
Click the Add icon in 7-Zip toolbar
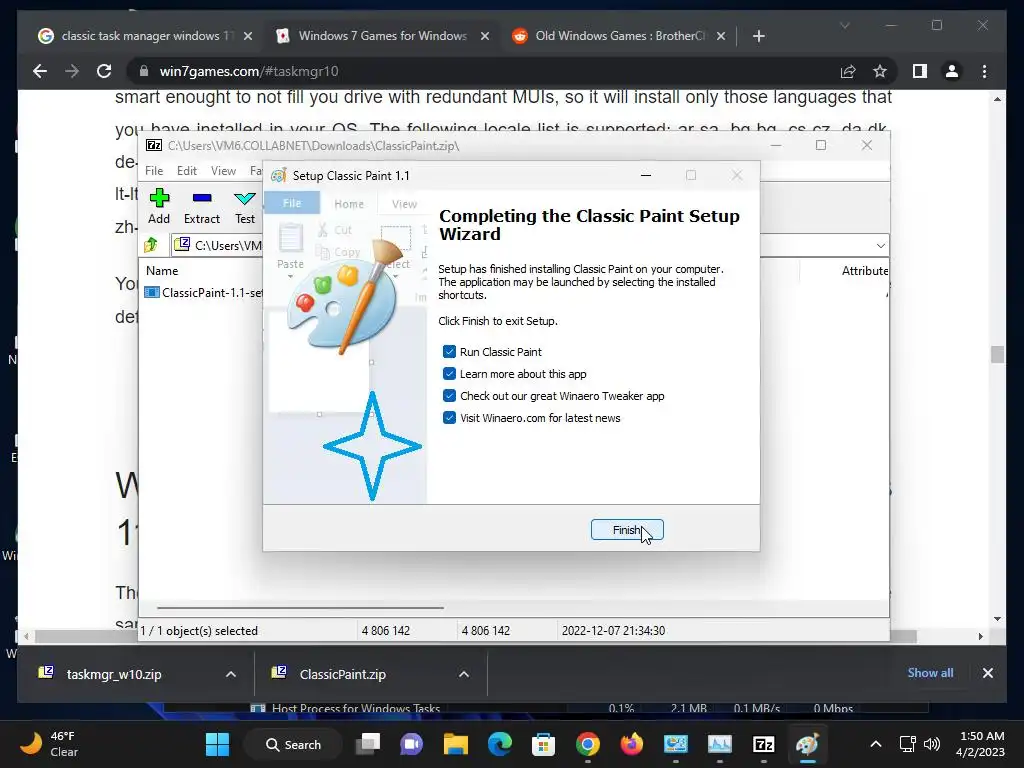click(x=159, y=206)
